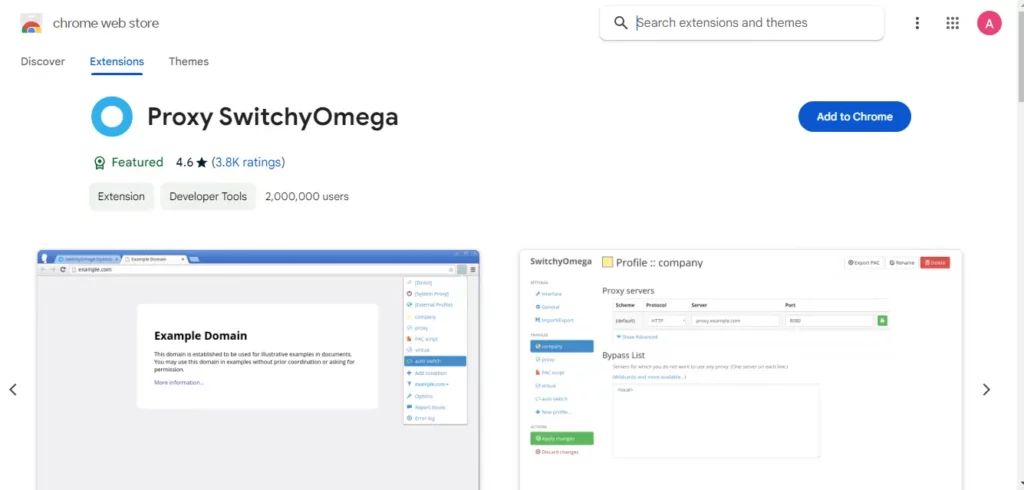
Task: Show the previous screenshot with left arrow
Action: (13, 389)
